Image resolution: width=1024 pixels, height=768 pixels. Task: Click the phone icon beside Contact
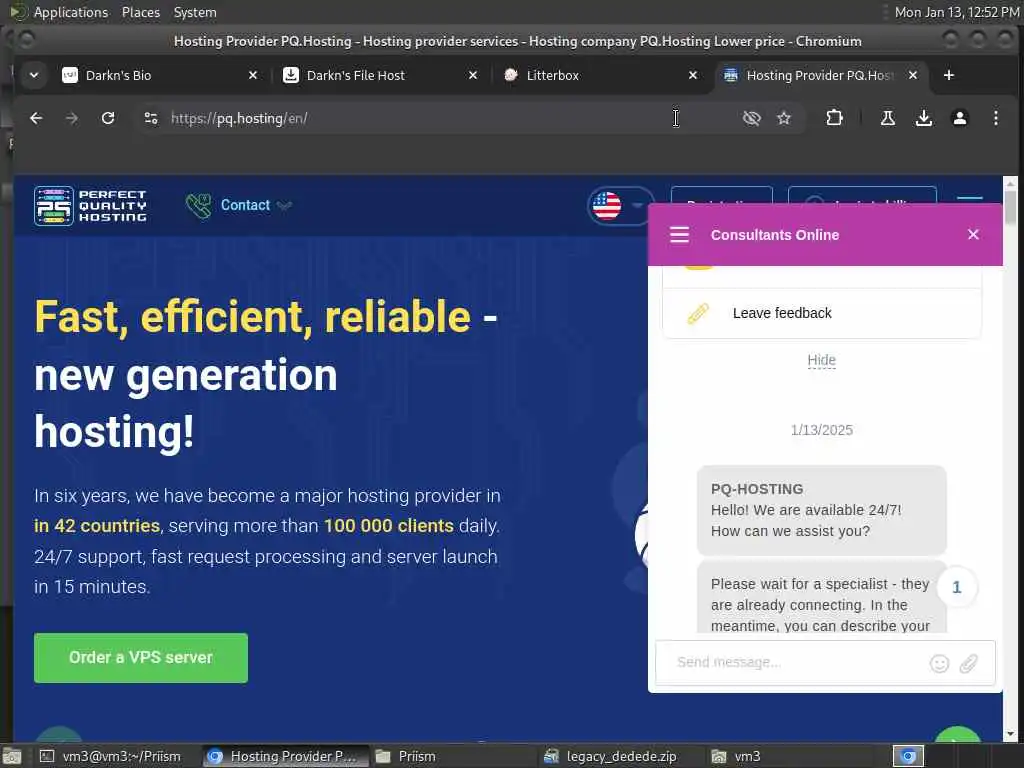tap(199, 205)
